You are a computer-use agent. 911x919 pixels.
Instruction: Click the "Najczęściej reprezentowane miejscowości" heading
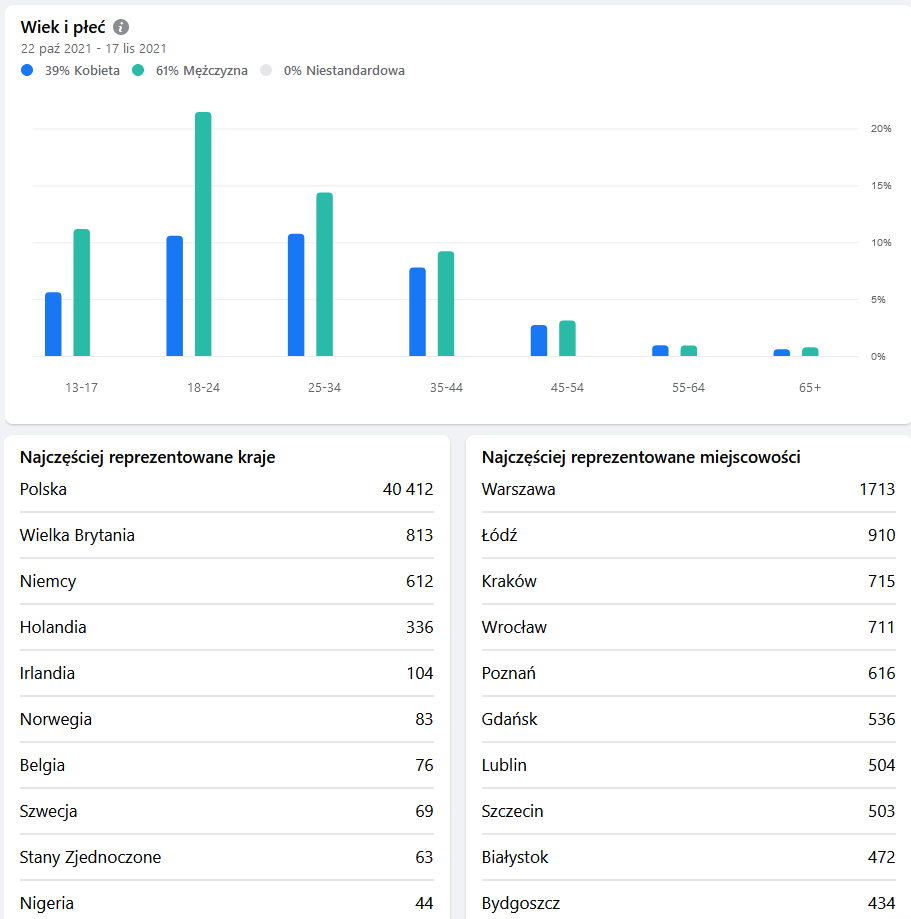pyautogui.click(x=641, y=458)
